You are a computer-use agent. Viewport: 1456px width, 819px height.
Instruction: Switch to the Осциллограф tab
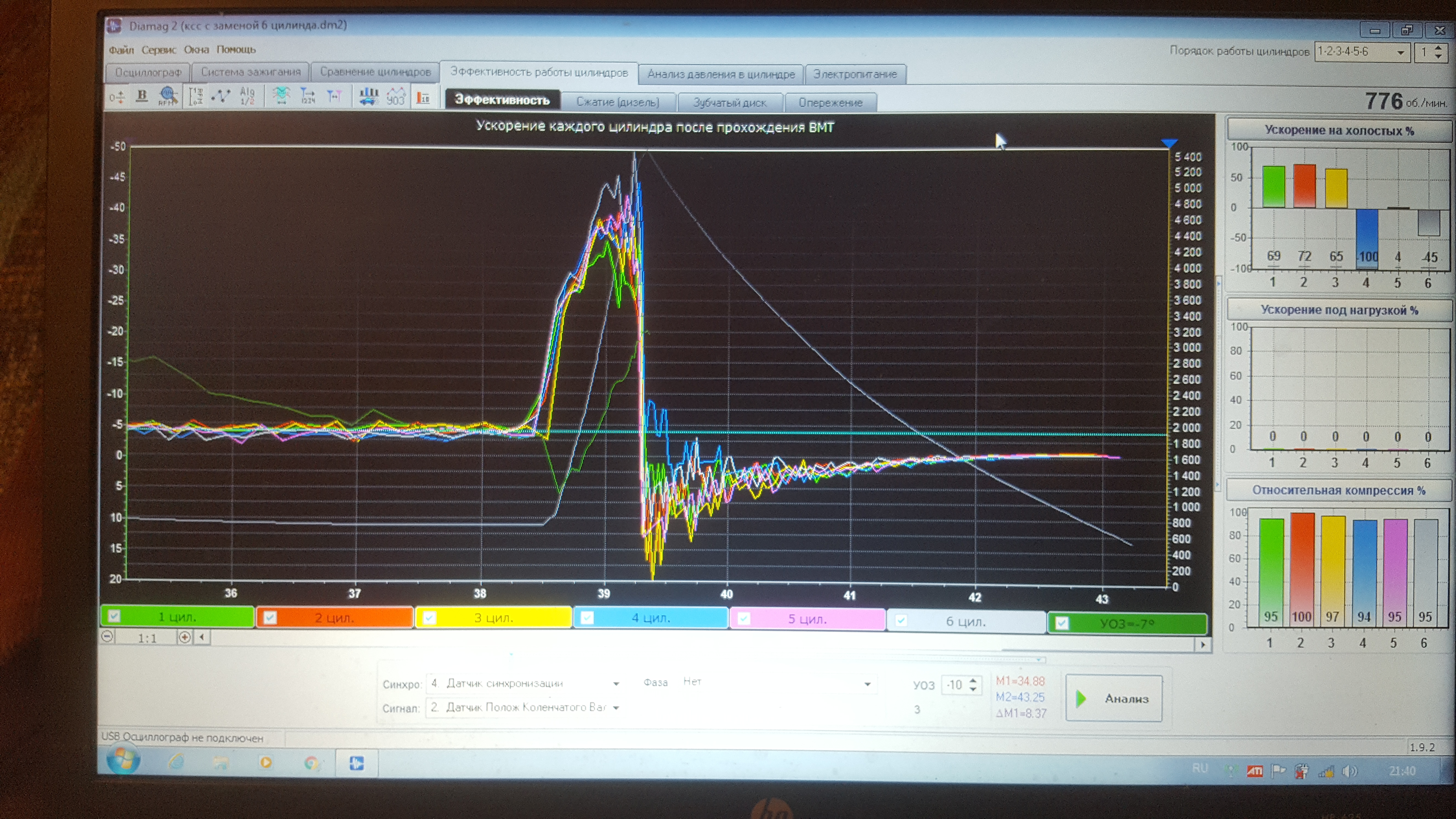148,72
